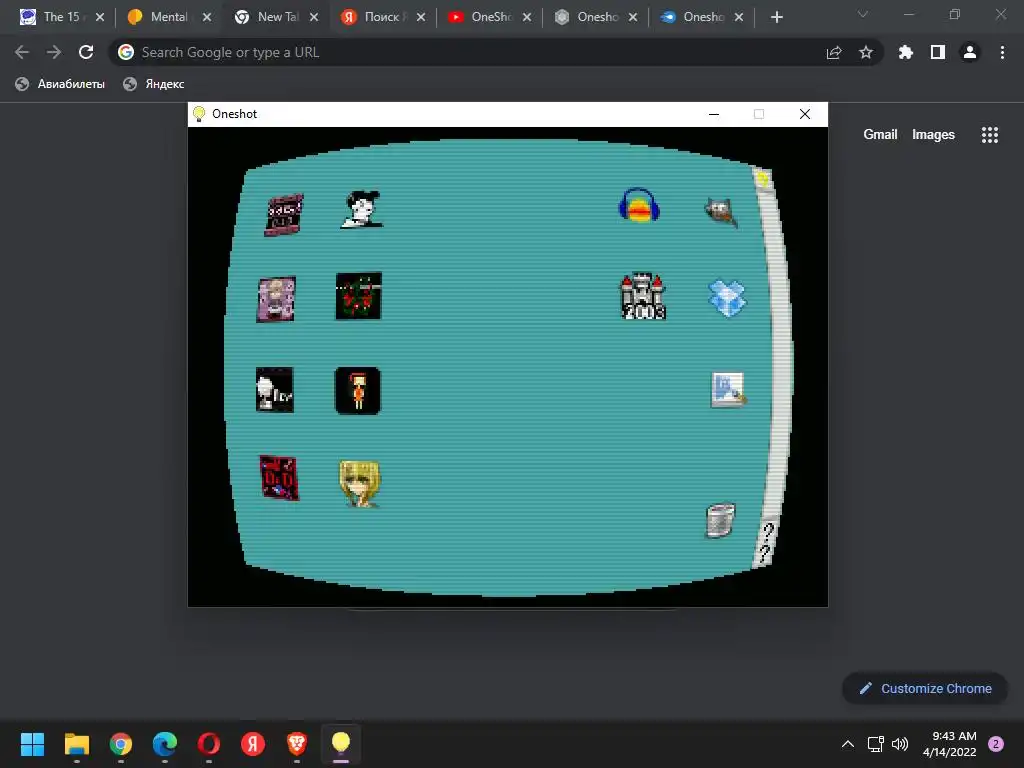This screenshot has width=1024, height=768.
Task: Open the purple-toned girl portrait icon
Action: point(276,299)
